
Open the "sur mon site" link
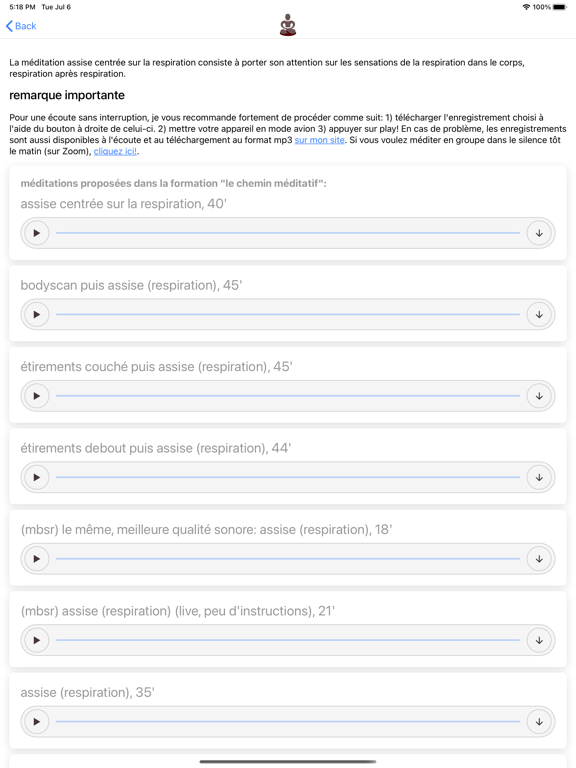319,140
